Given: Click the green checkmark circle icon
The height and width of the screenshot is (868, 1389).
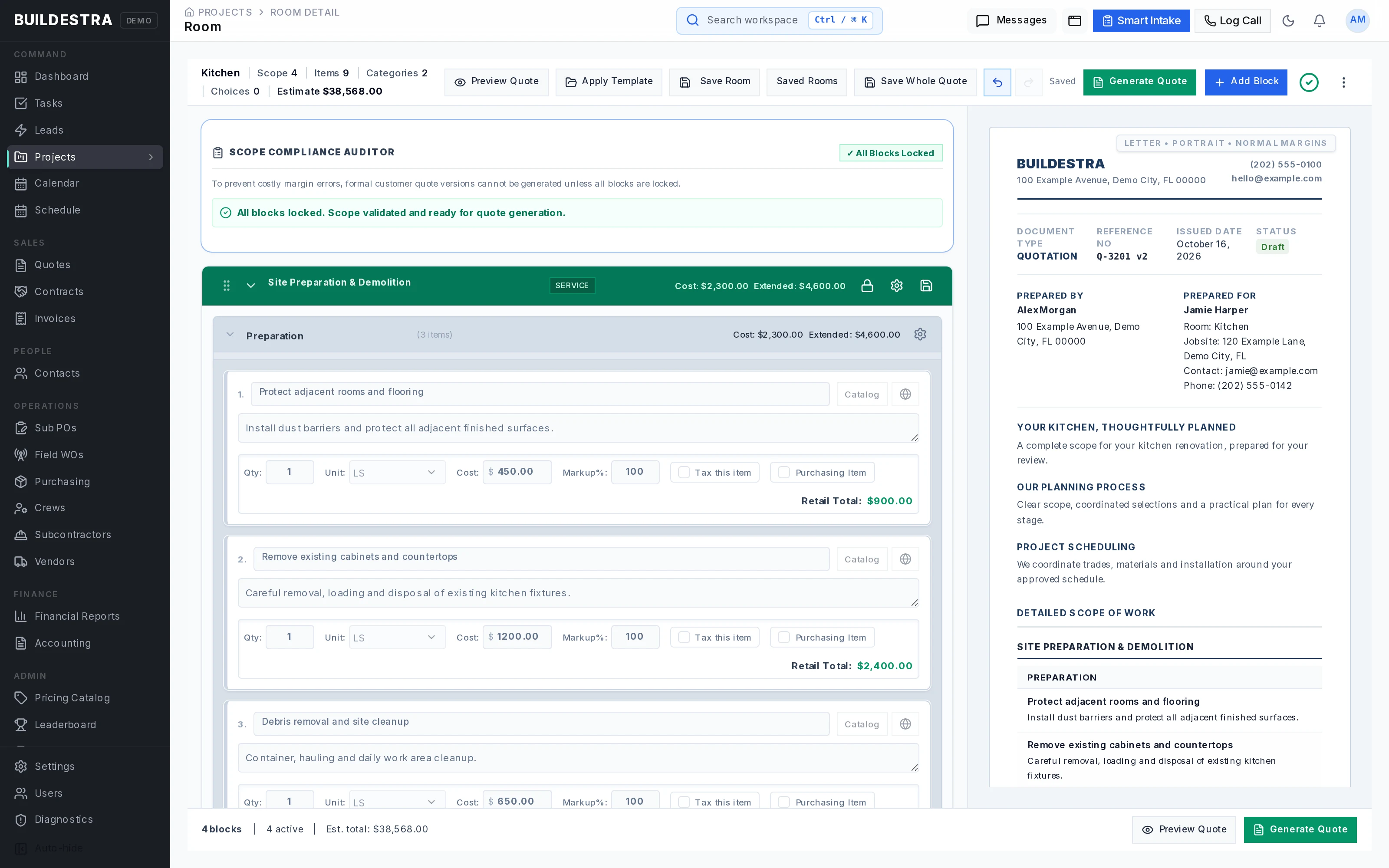Looking at the screenshot, I should pyautogui.click(x=1309, y=82).
